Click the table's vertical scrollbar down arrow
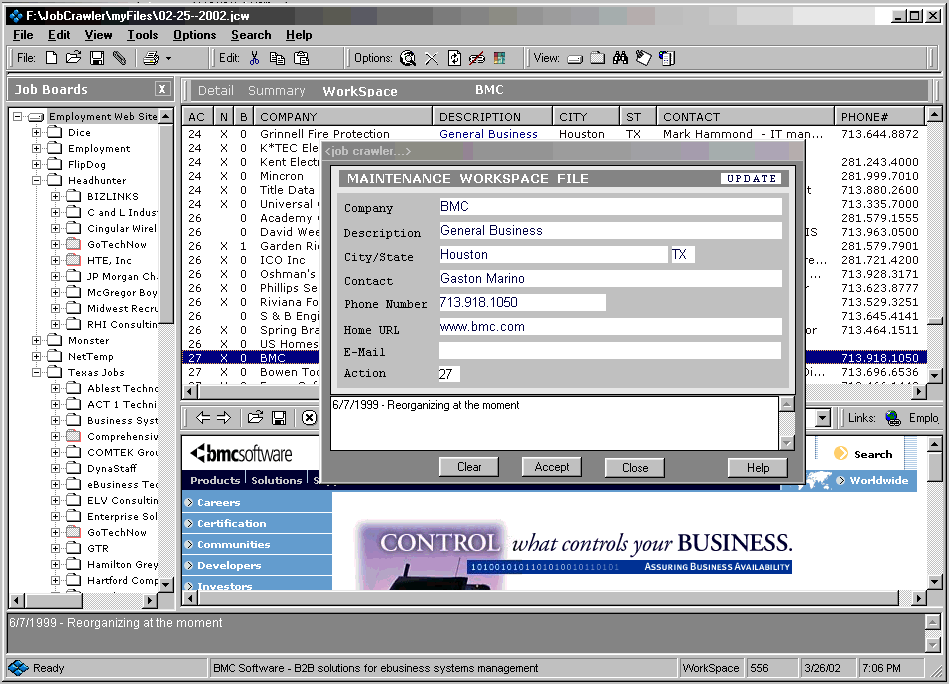This screenshot has width=949, height=684. point(934,376)
